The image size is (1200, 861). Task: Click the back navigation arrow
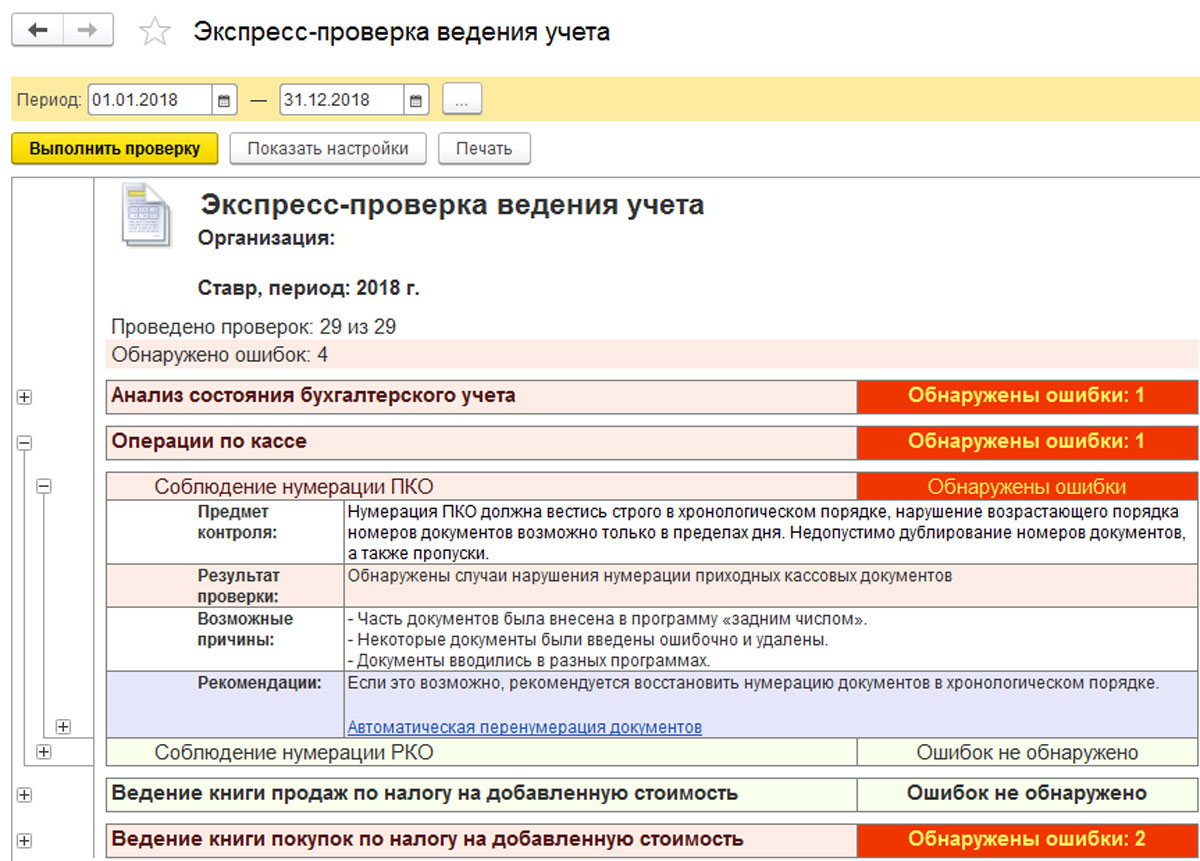click(37, 31)
